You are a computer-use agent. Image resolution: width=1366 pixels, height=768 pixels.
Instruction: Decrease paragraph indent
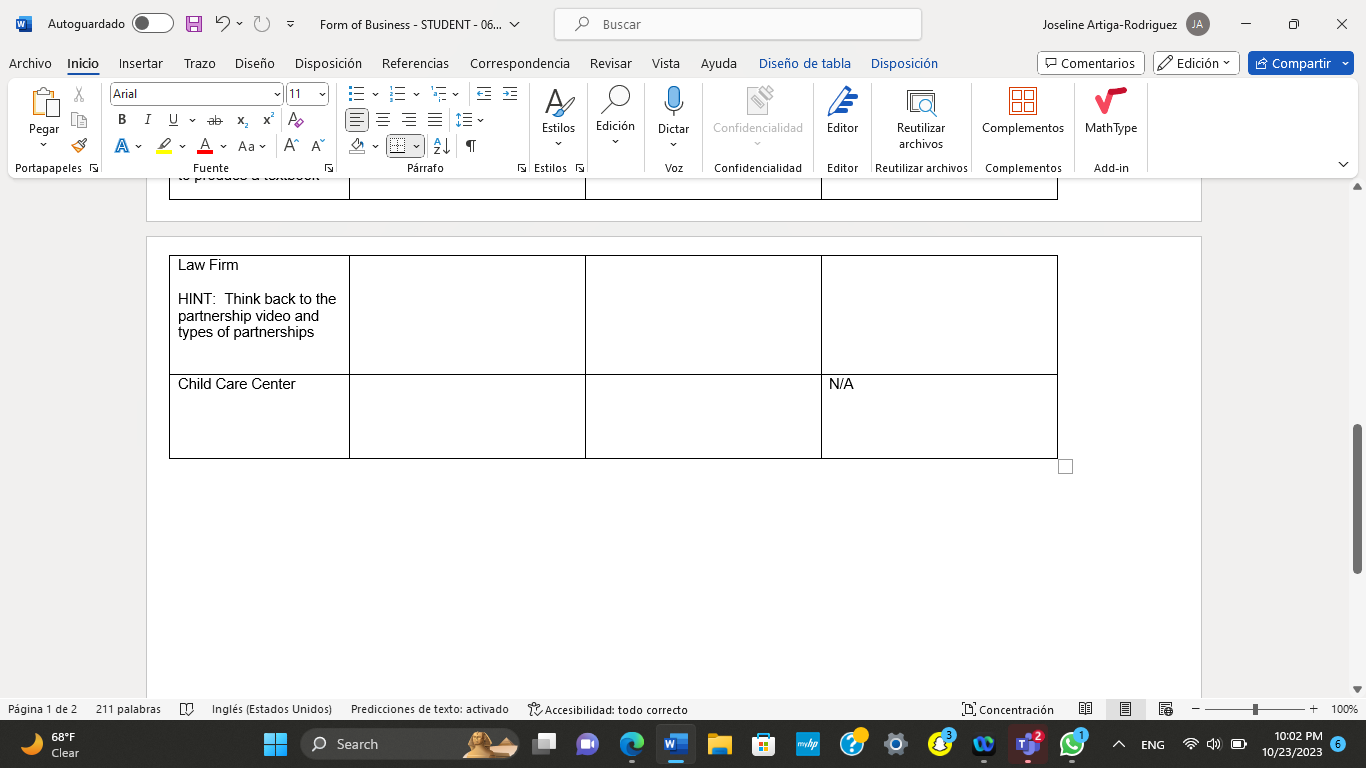[484, 94]
